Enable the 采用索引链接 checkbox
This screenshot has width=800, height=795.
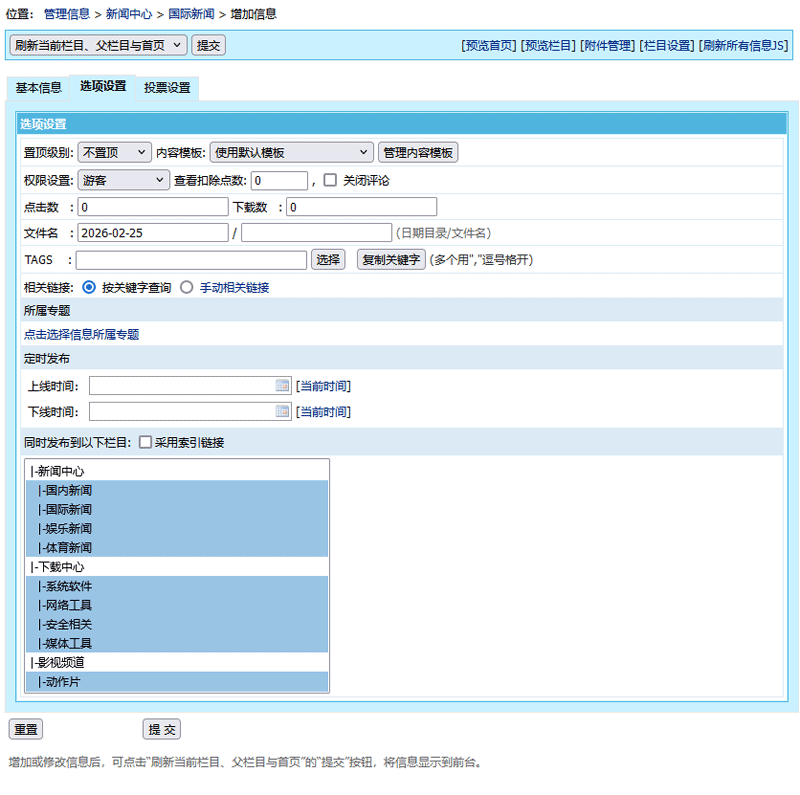[145, 442]
